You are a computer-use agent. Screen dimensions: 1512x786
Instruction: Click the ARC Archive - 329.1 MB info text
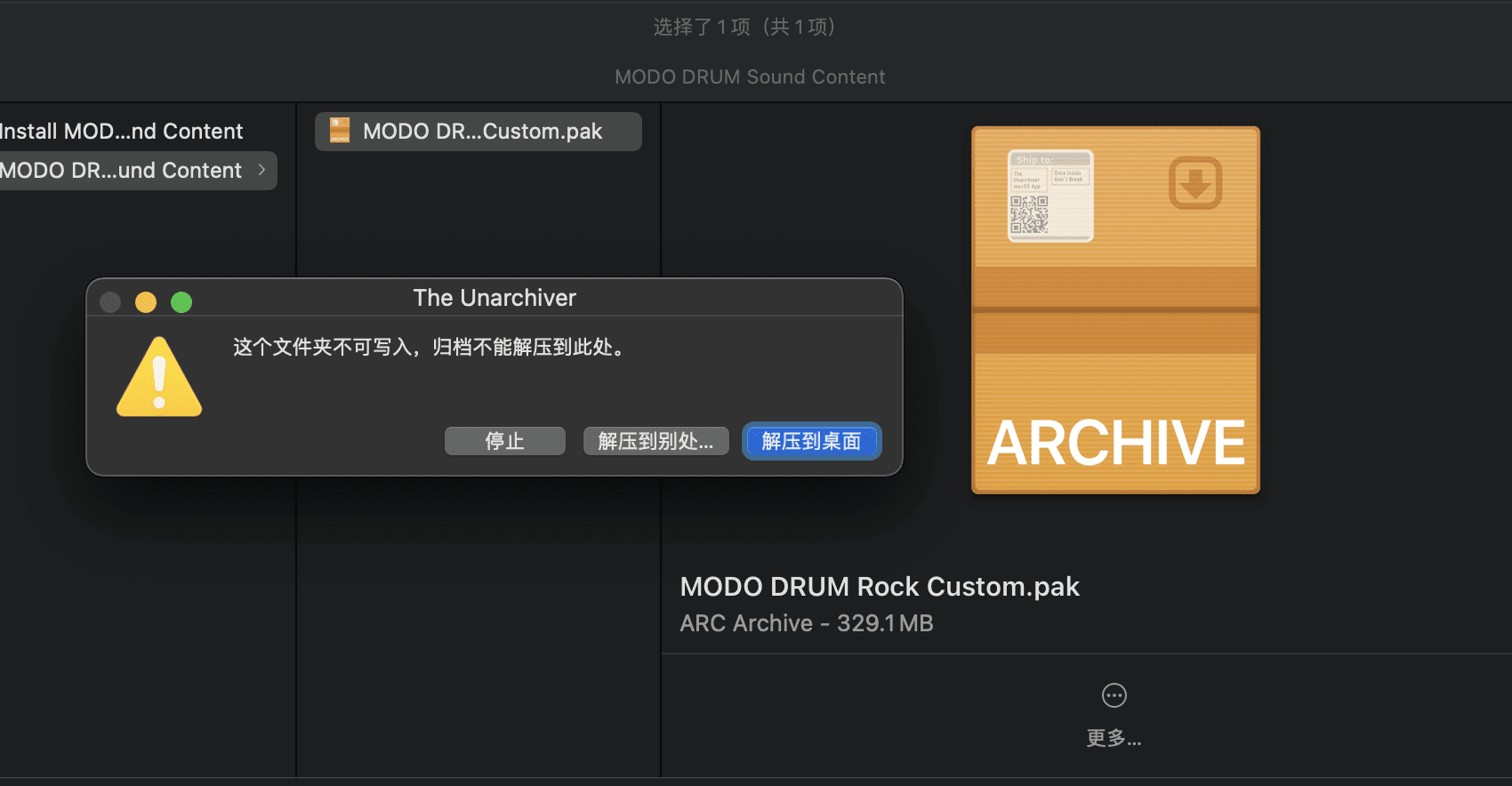coord(807,623)
